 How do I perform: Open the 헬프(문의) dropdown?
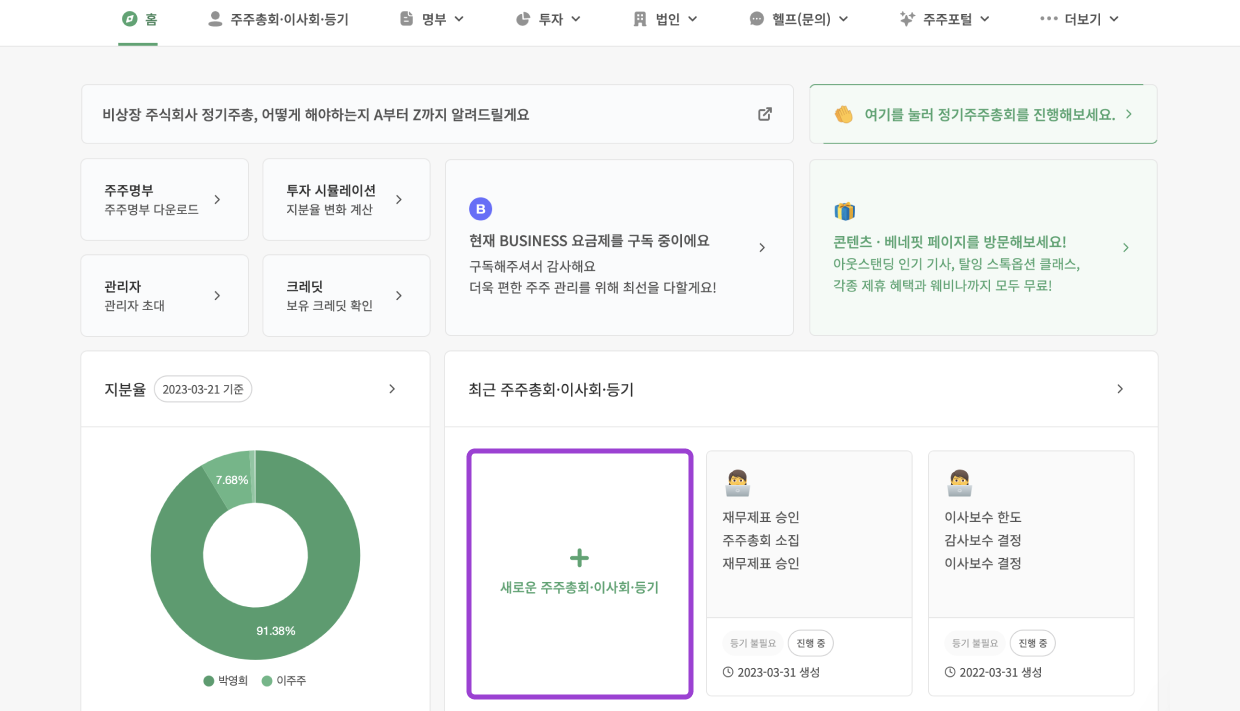[x=798, y=18]
